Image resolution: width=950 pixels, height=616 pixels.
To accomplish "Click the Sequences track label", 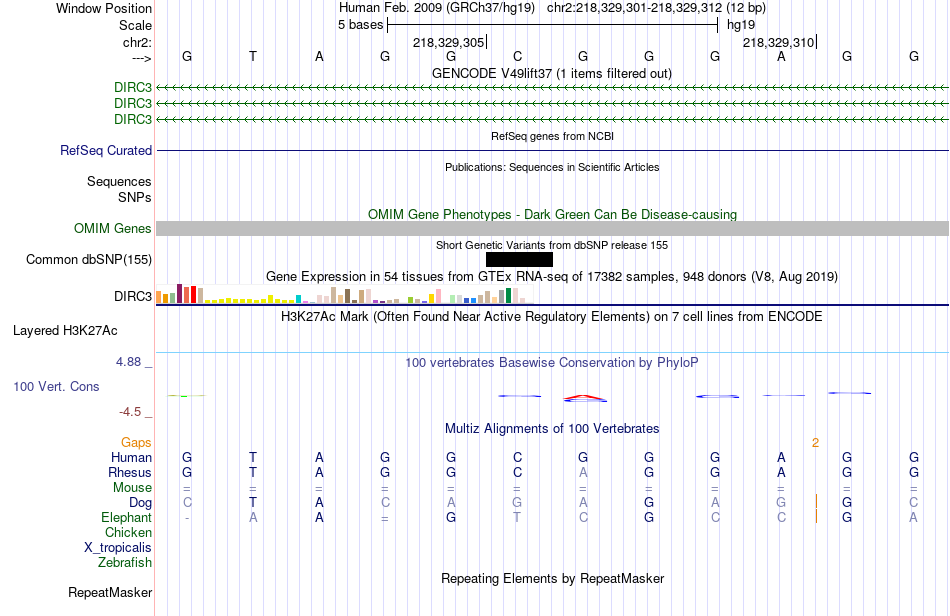I will click(119, 181).
